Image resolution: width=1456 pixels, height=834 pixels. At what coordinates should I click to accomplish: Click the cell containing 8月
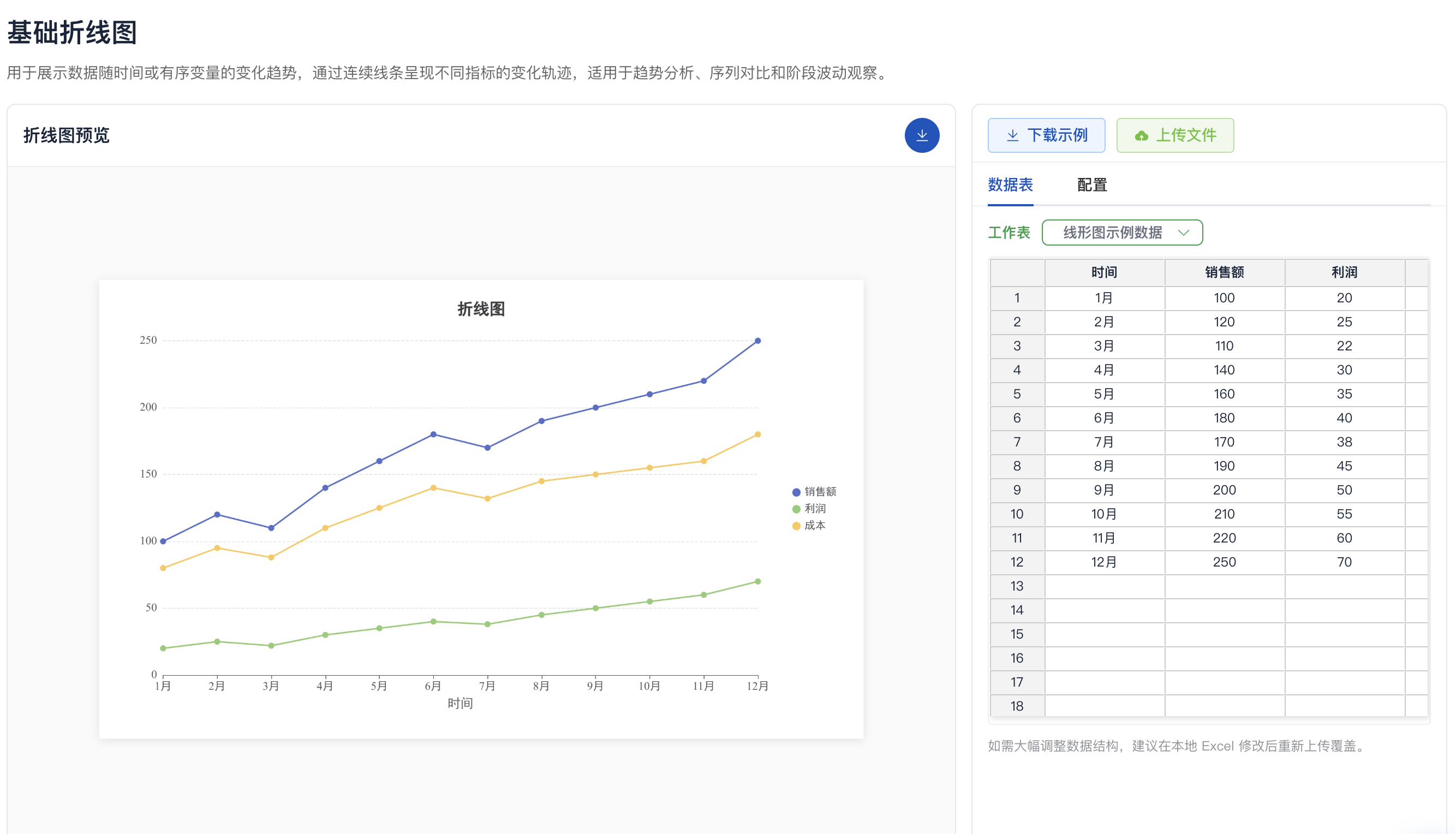1105,466
